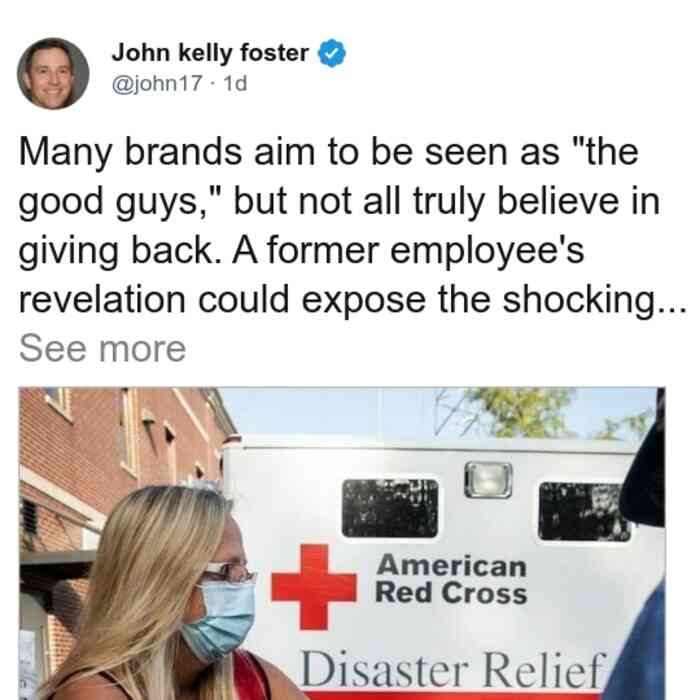The image size is (700, 700).
Task: Open the post text about brands
Action: point(352,227)
